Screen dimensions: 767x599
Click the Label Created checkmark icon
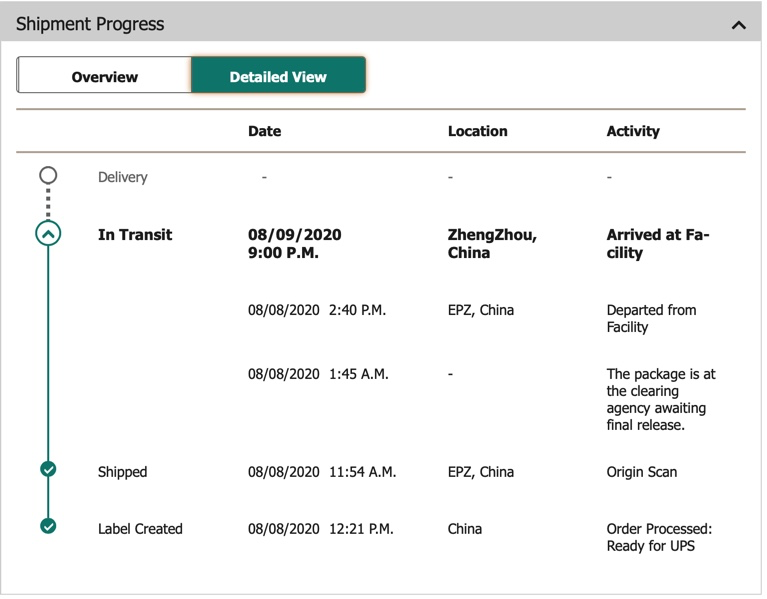click(x=48, y=526)
